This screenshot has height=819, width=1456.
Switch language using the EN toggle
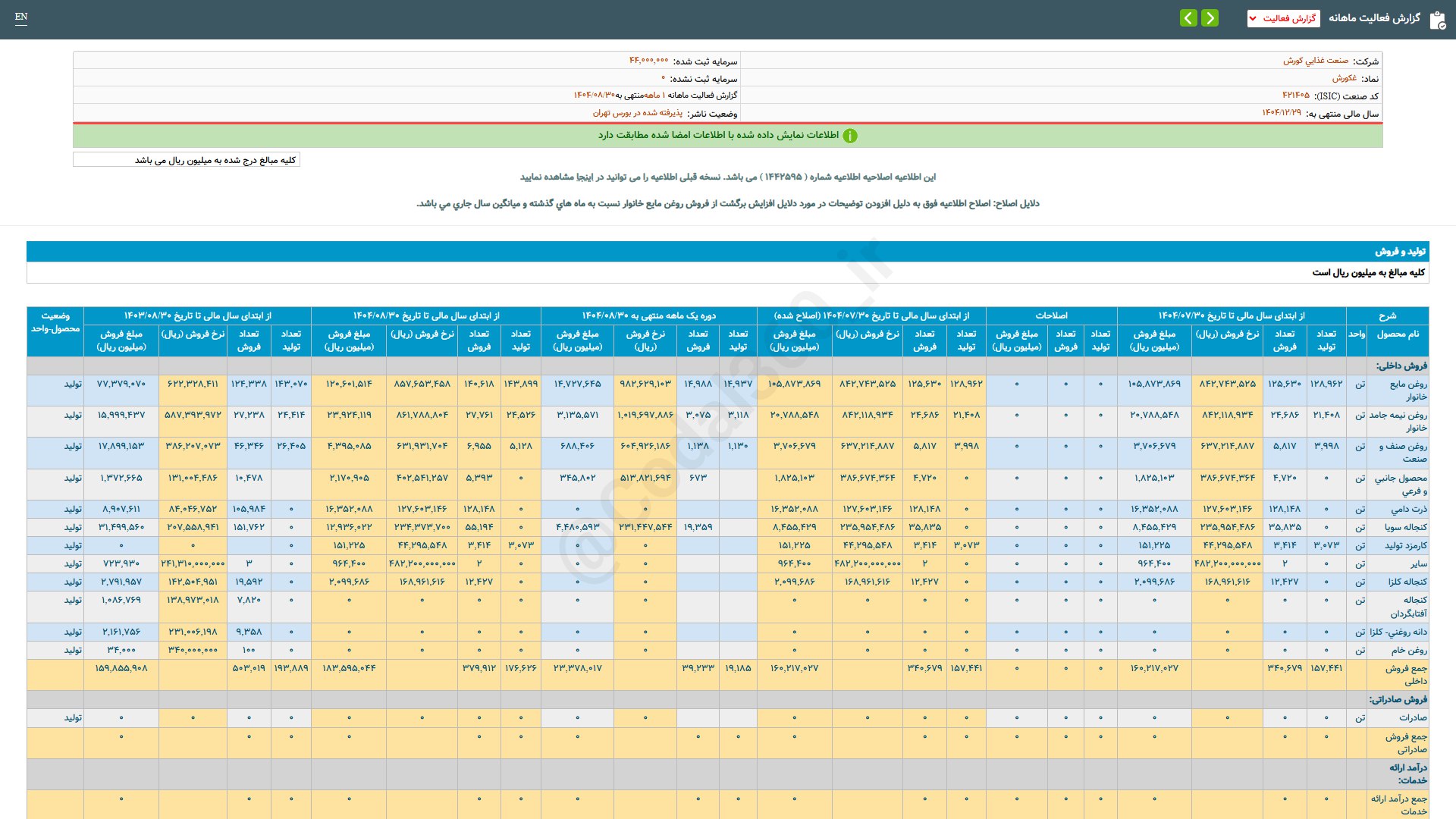click(x=21, y=17)
